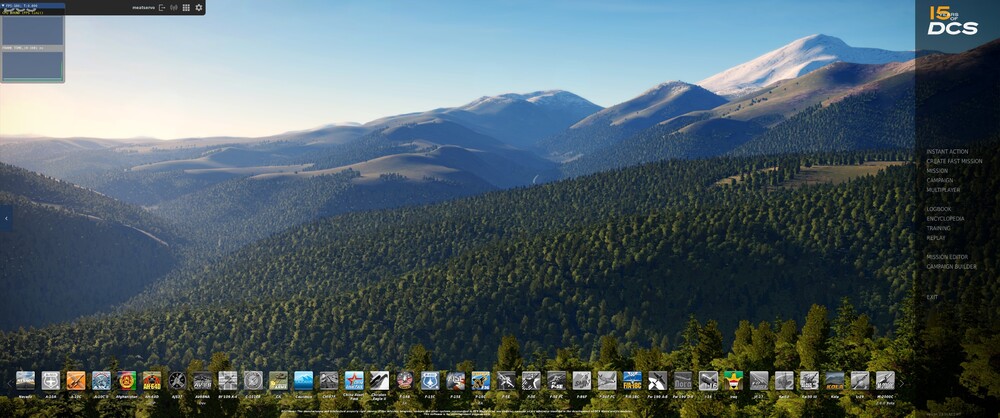Open the ENCYCLOPEDIA
Viewport: 1000px width, 418px height.
945,219
